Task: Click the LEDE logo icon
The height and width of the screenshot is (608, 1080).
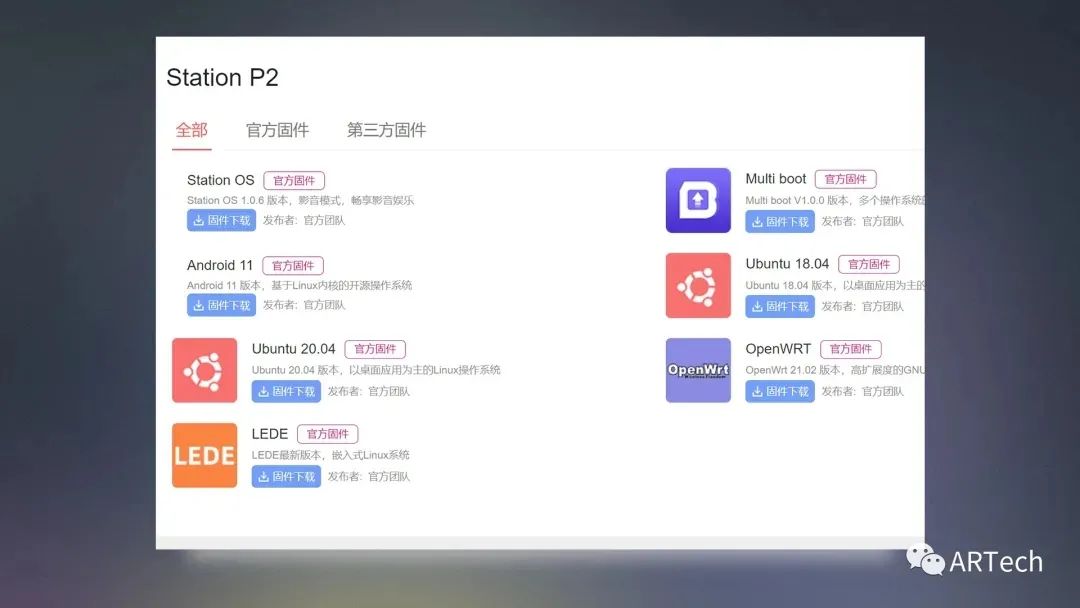Action: tap(205, 455)
